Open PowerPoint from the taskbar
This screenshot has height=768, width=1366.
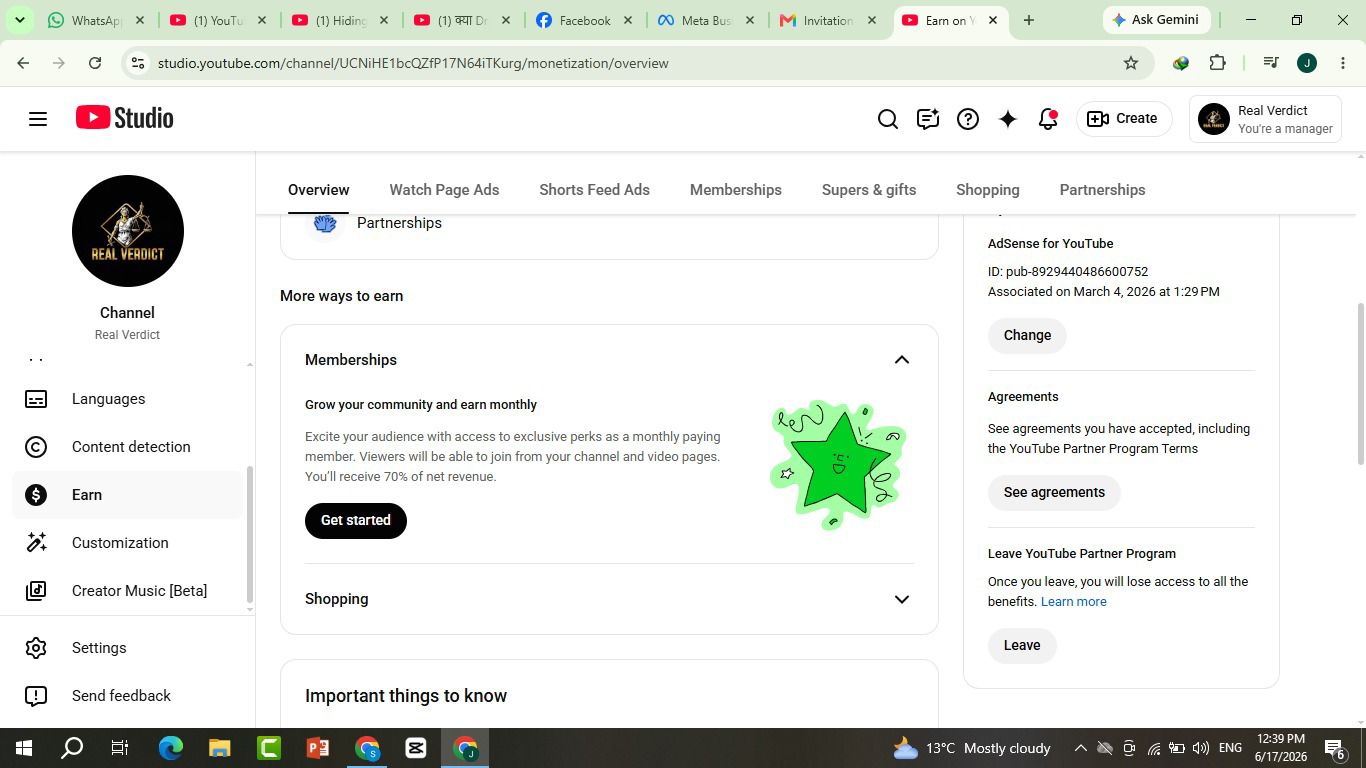[x=318, y=748]
